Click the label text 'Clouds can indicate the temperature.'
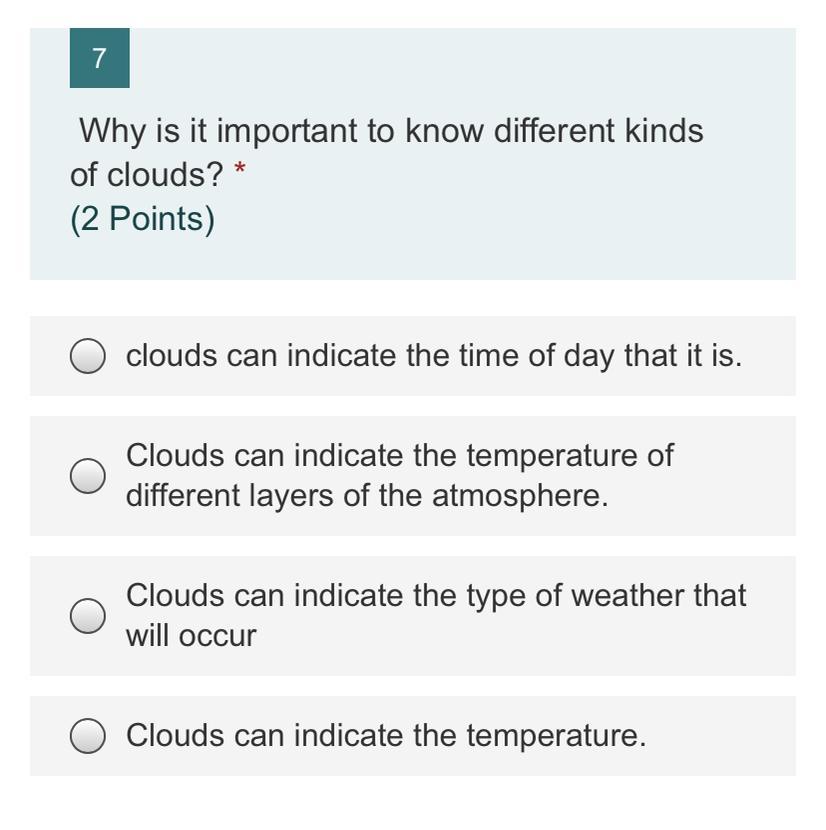 [x=386, y=736]
